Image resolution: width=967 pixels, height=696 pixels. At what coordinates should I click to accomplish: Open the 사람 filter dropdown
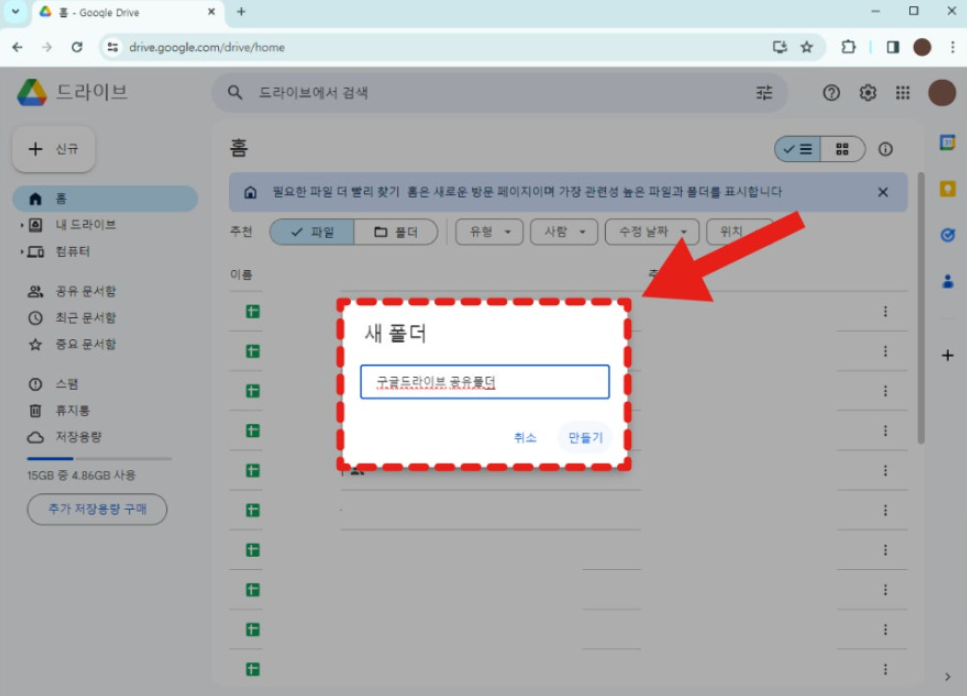click(x=564, y=232)
